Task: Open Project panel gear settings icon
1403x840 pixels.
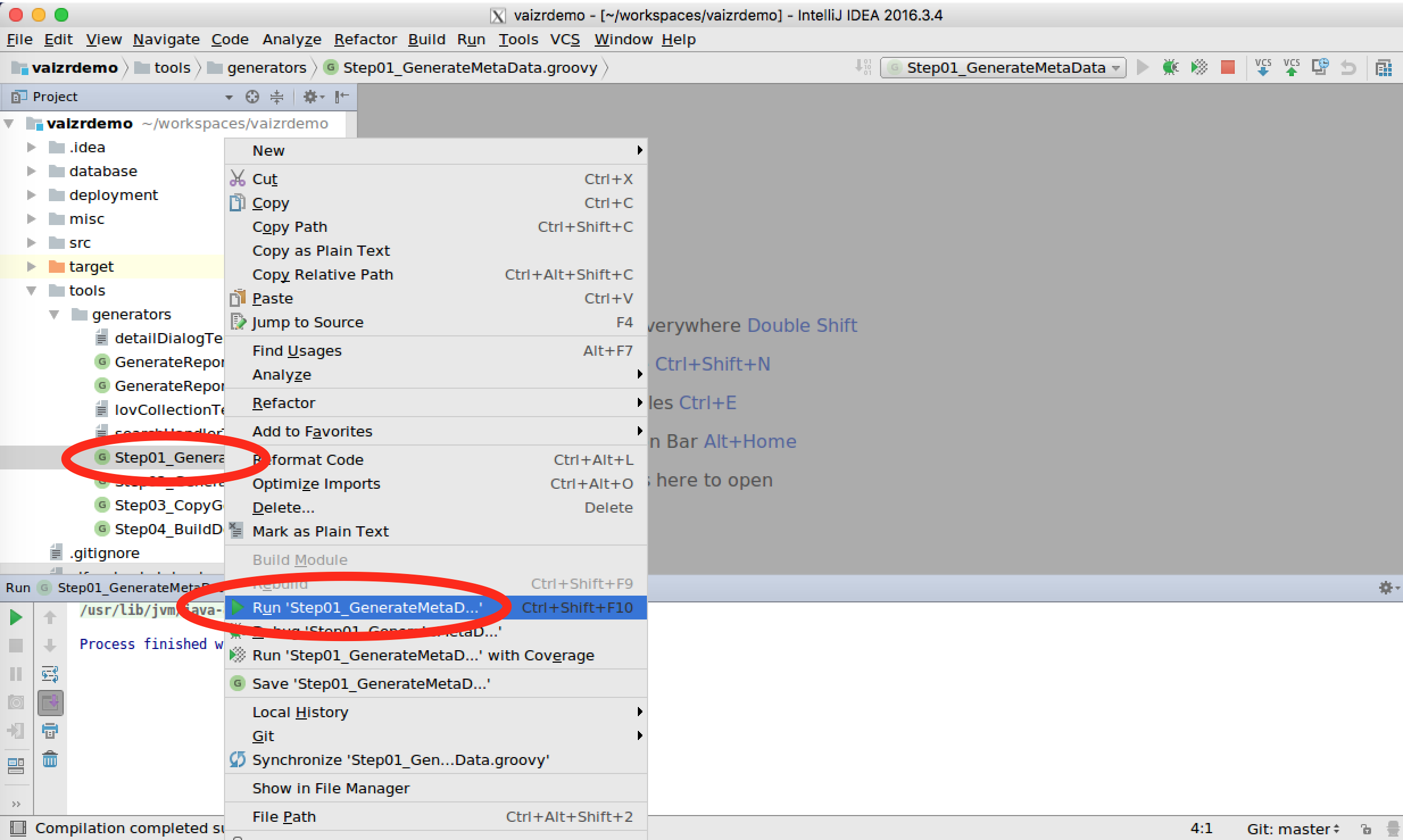Action: pyautogui.click(x=313, y=97)
